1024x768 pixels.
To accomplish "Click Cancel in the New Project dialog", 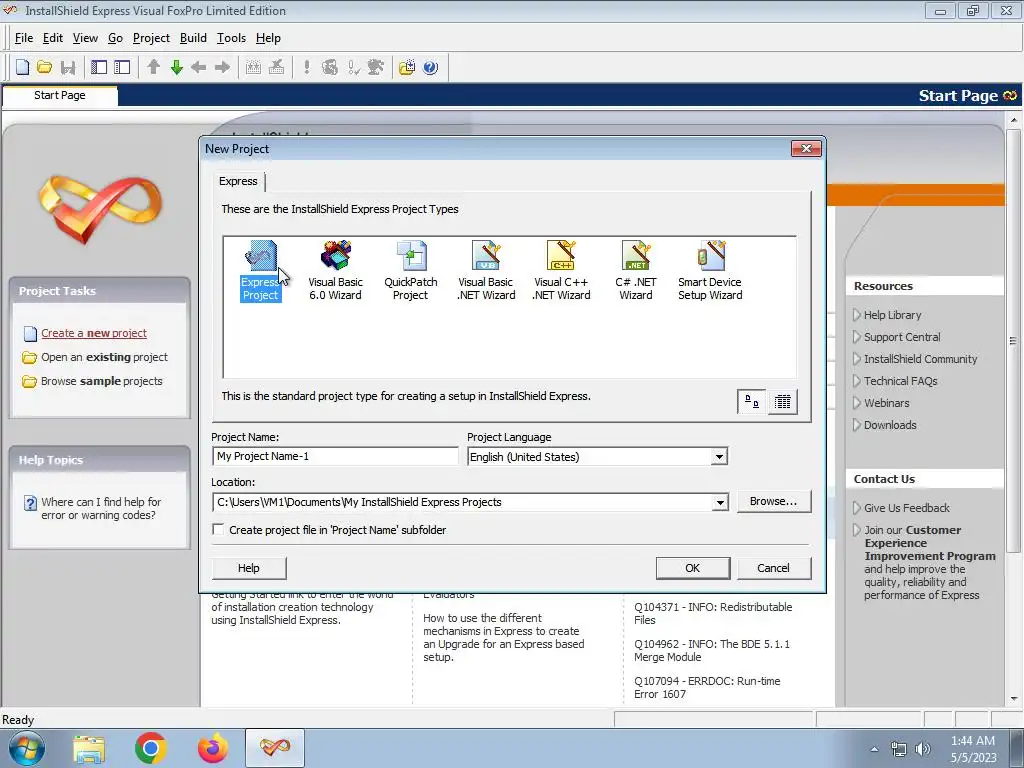I will point(774,568).
